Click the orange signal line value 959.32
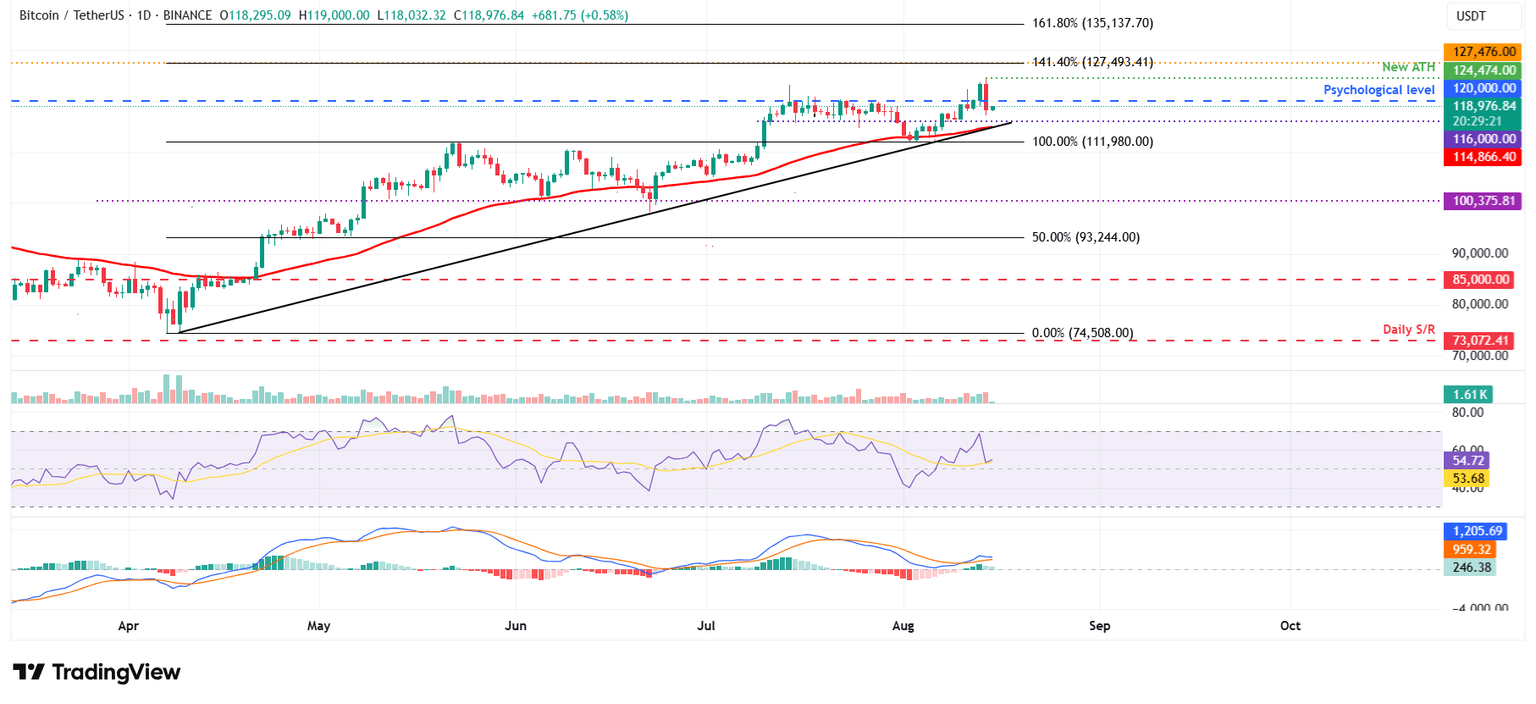Image resolution: width=1536 pixels, height=704 pixels. (x=1465, y=550)
